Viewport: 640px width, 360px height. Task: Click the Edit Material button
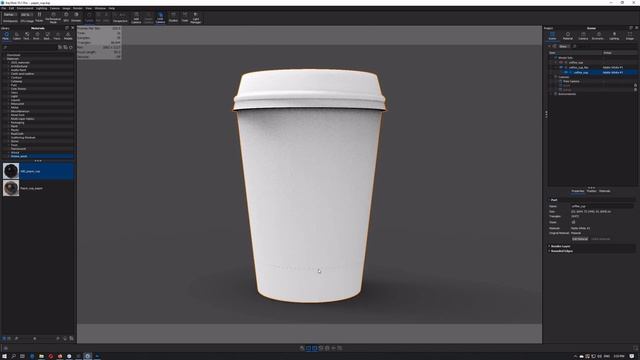[x=580, y=239]
